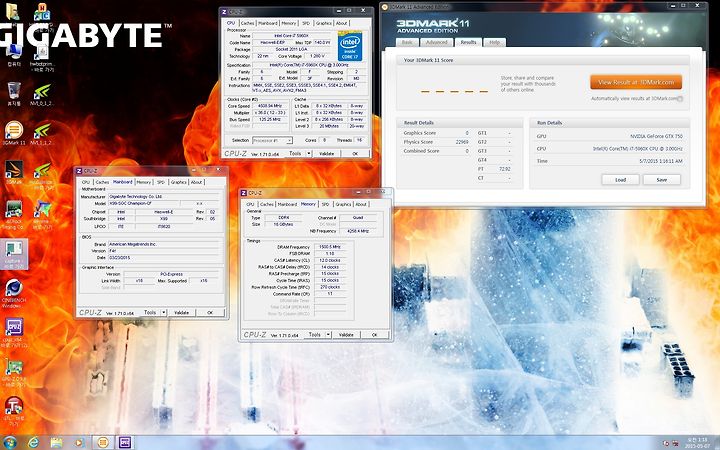Open the ASRock Timing Configurator desktop icon
720x450 pixels.
[x=14, y=215]
